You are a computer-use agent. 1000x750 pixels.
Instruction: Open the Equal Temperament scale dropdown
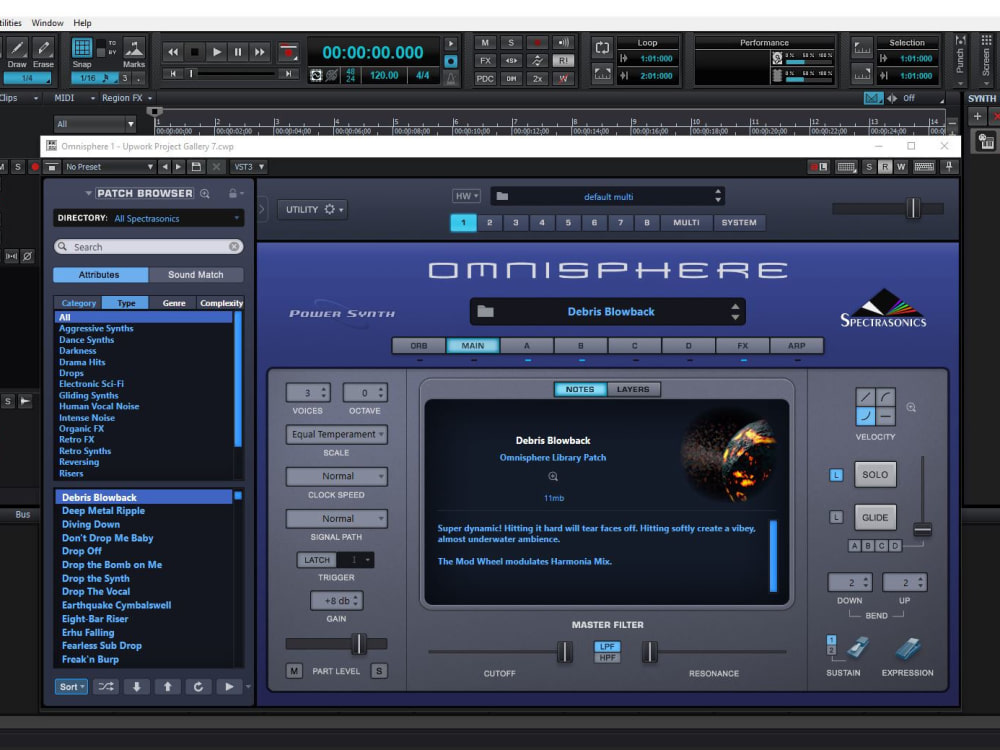[337, 434]
